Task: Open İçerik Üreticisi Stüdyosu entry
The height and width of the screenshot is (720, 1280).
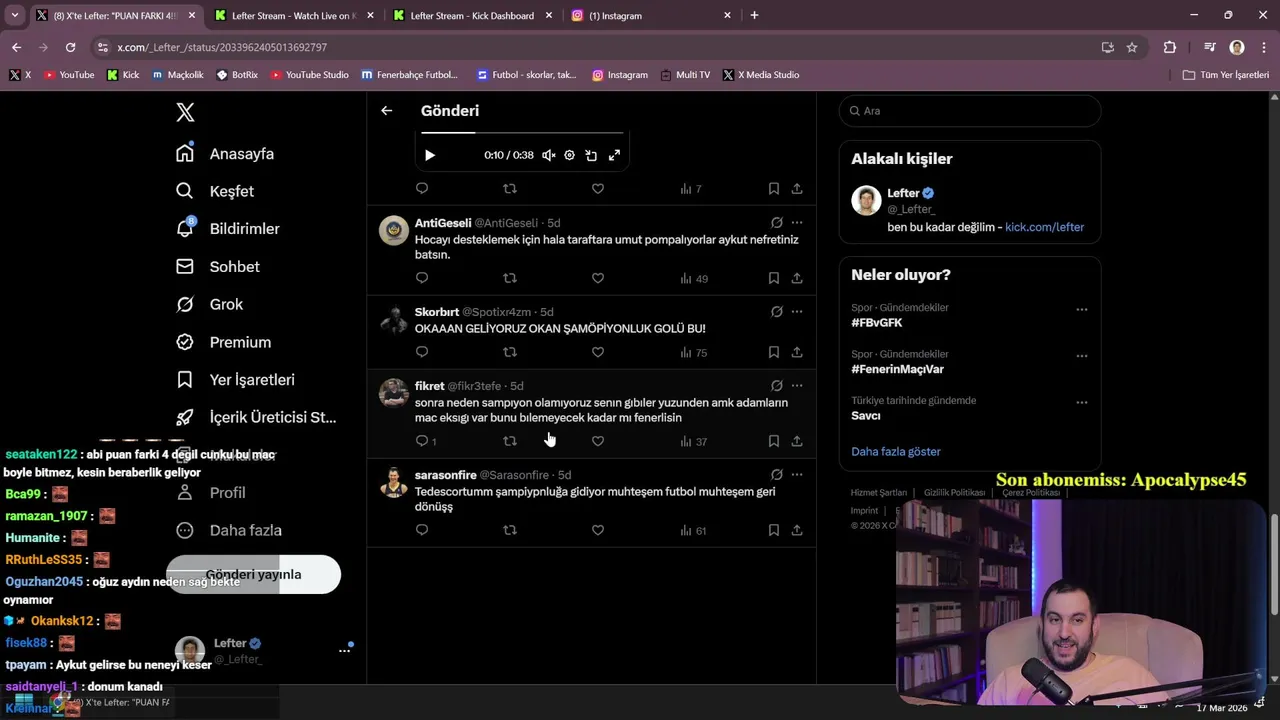Action: point(256,417)
